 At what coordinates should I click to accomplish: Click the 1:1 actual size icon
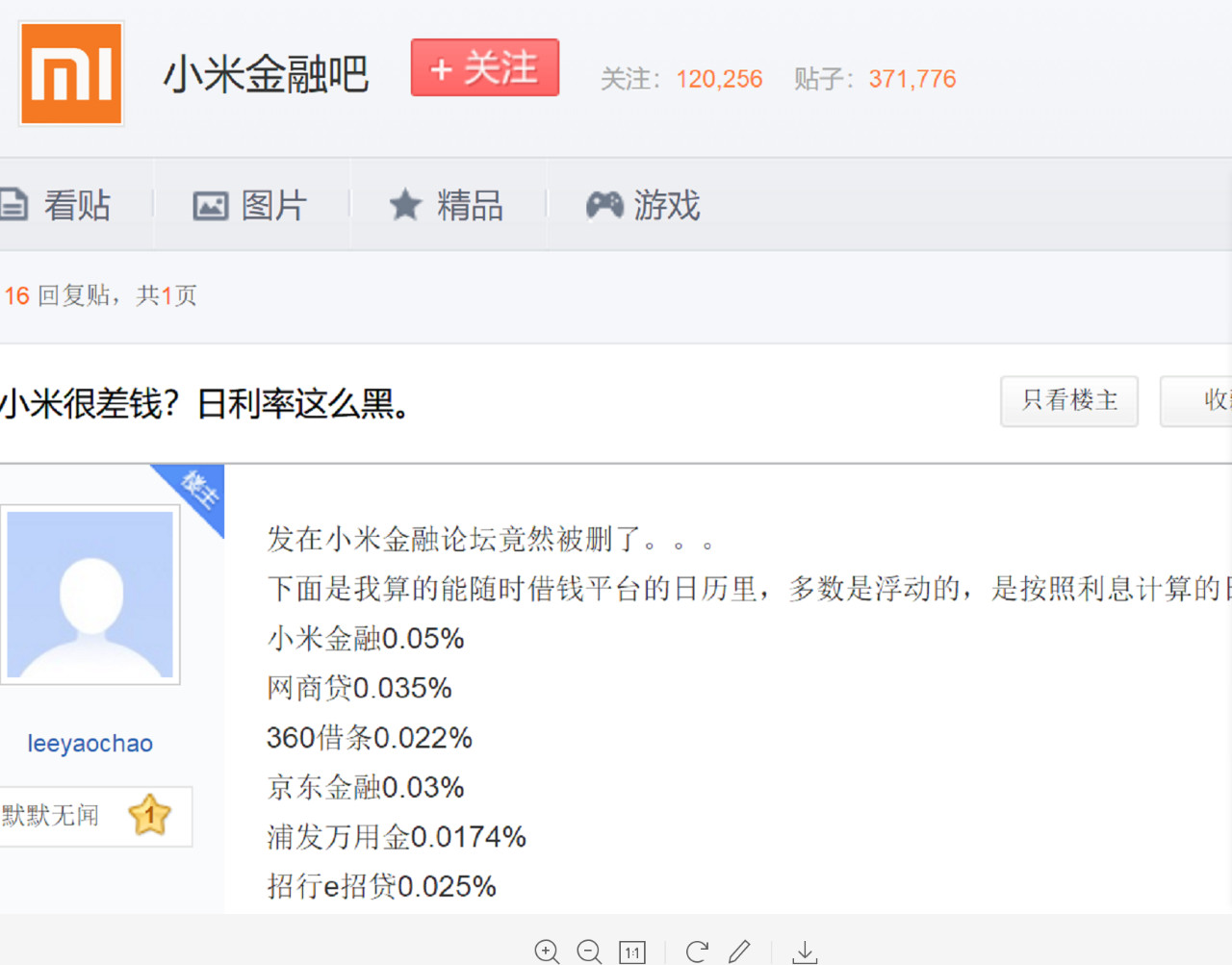[632, 952]
